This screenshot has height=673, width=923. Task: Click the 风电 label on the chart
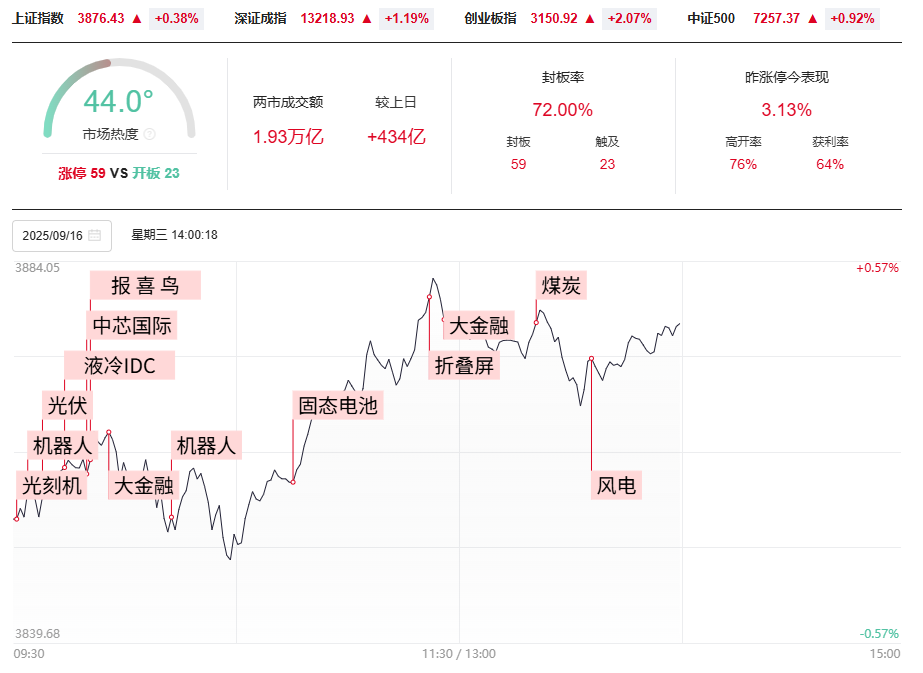click(616, 487)
